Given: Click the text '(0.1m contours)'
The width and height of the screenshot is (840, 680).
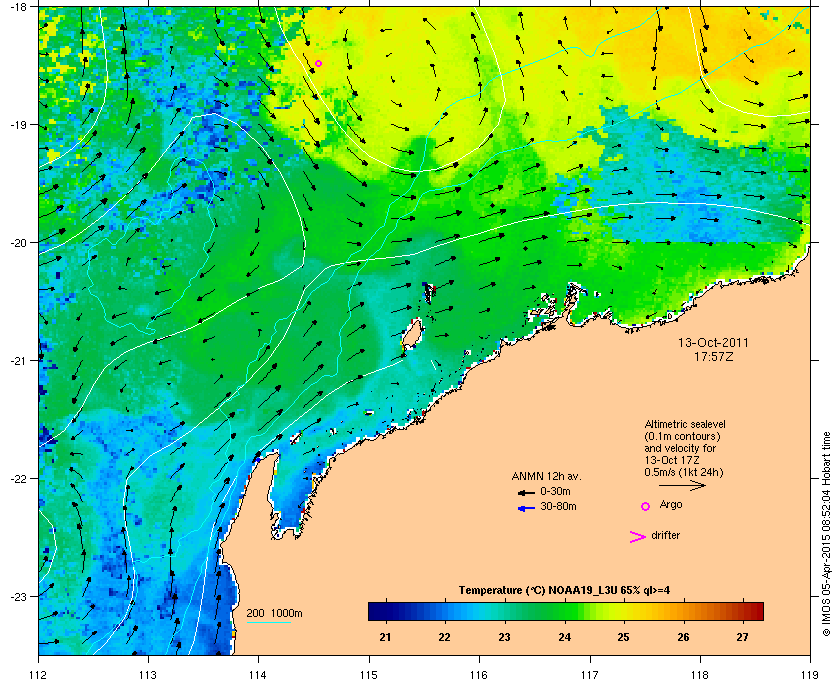Looking at the screenshot, I should [682, 436].
